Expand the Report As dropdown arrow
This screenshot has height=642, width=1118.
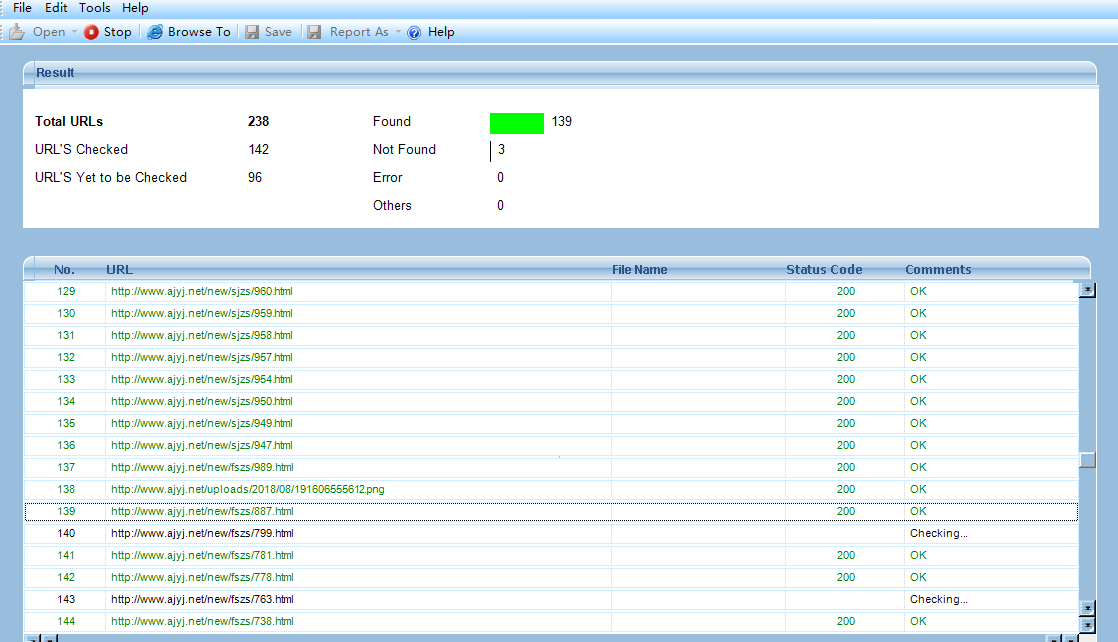click(398, 32)
